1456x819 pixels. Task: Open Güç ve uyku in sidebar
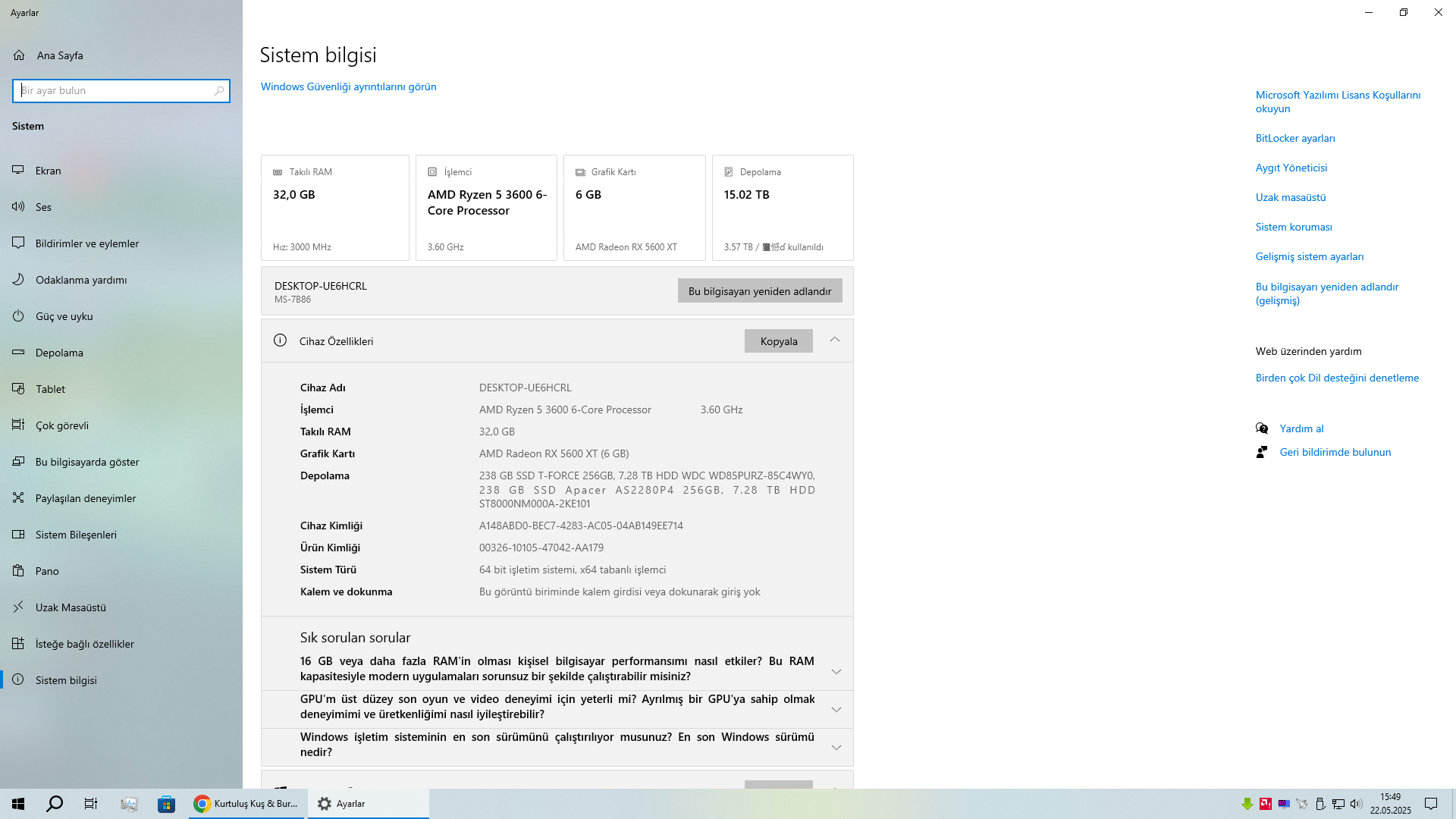coord(121,316)
